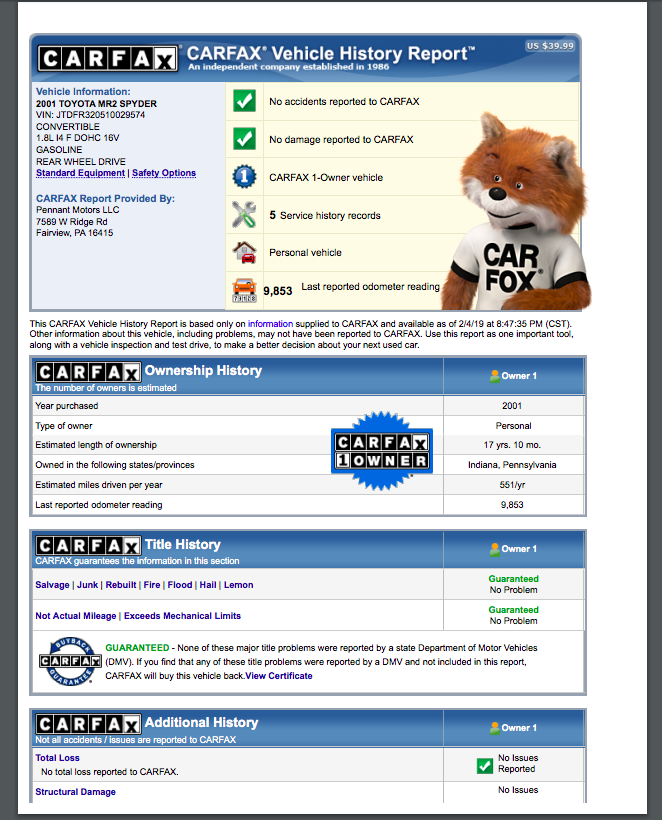Click the 'Year purchased' row label

coord(66,406)
